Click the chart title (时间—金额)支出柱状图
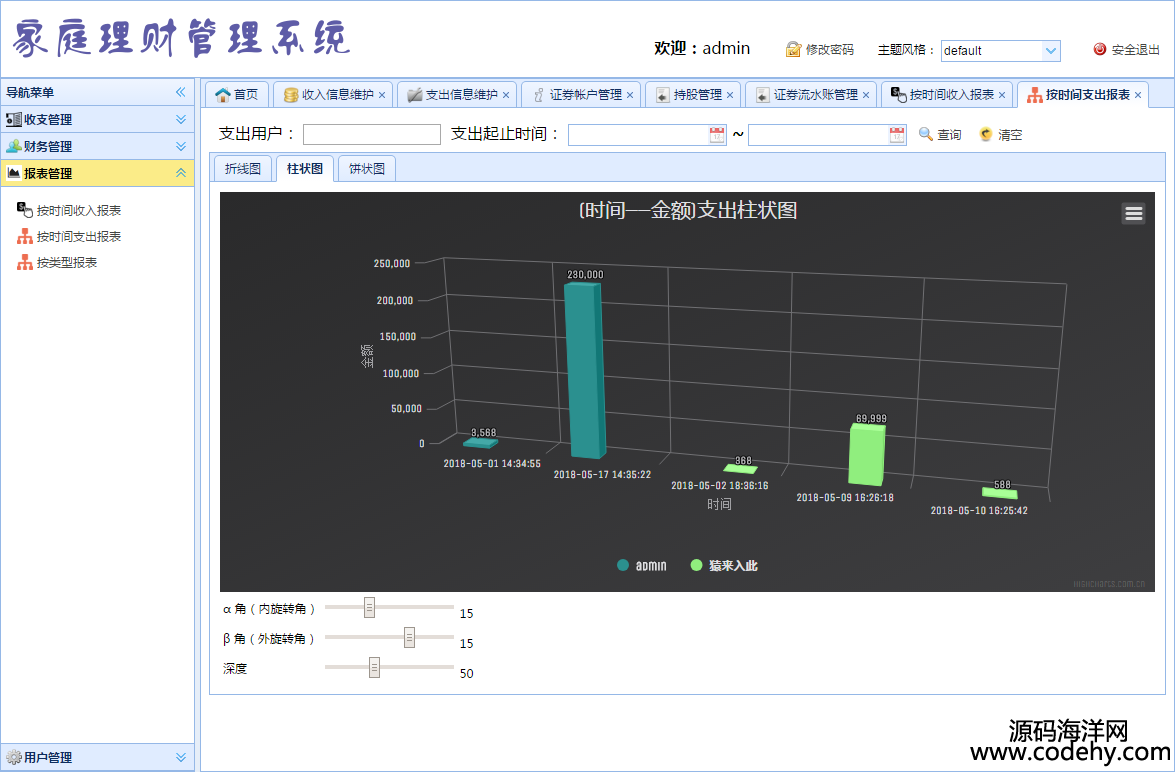The width and height of the screenshot is (1175, 772). click(688, 211)
